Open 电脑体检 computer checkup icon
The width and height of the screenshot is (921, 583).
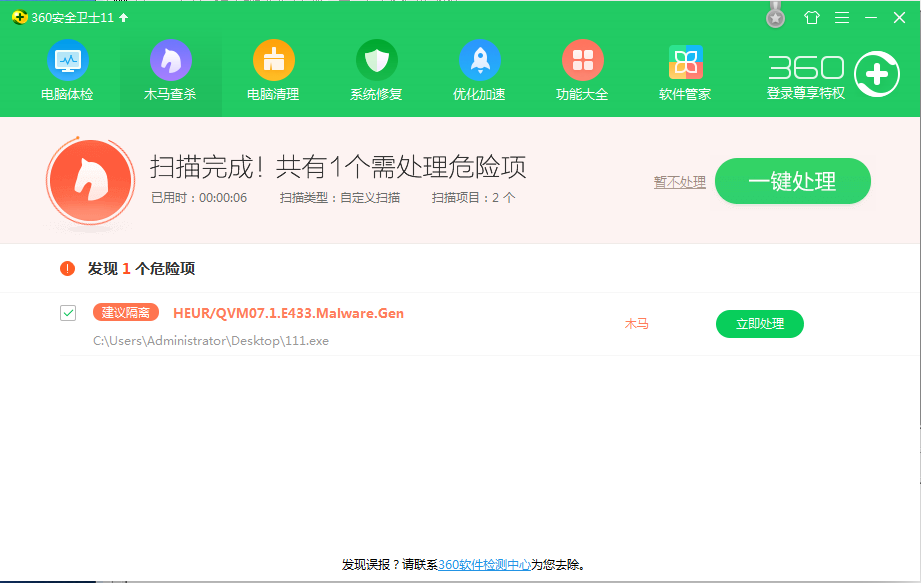[67, 61]
